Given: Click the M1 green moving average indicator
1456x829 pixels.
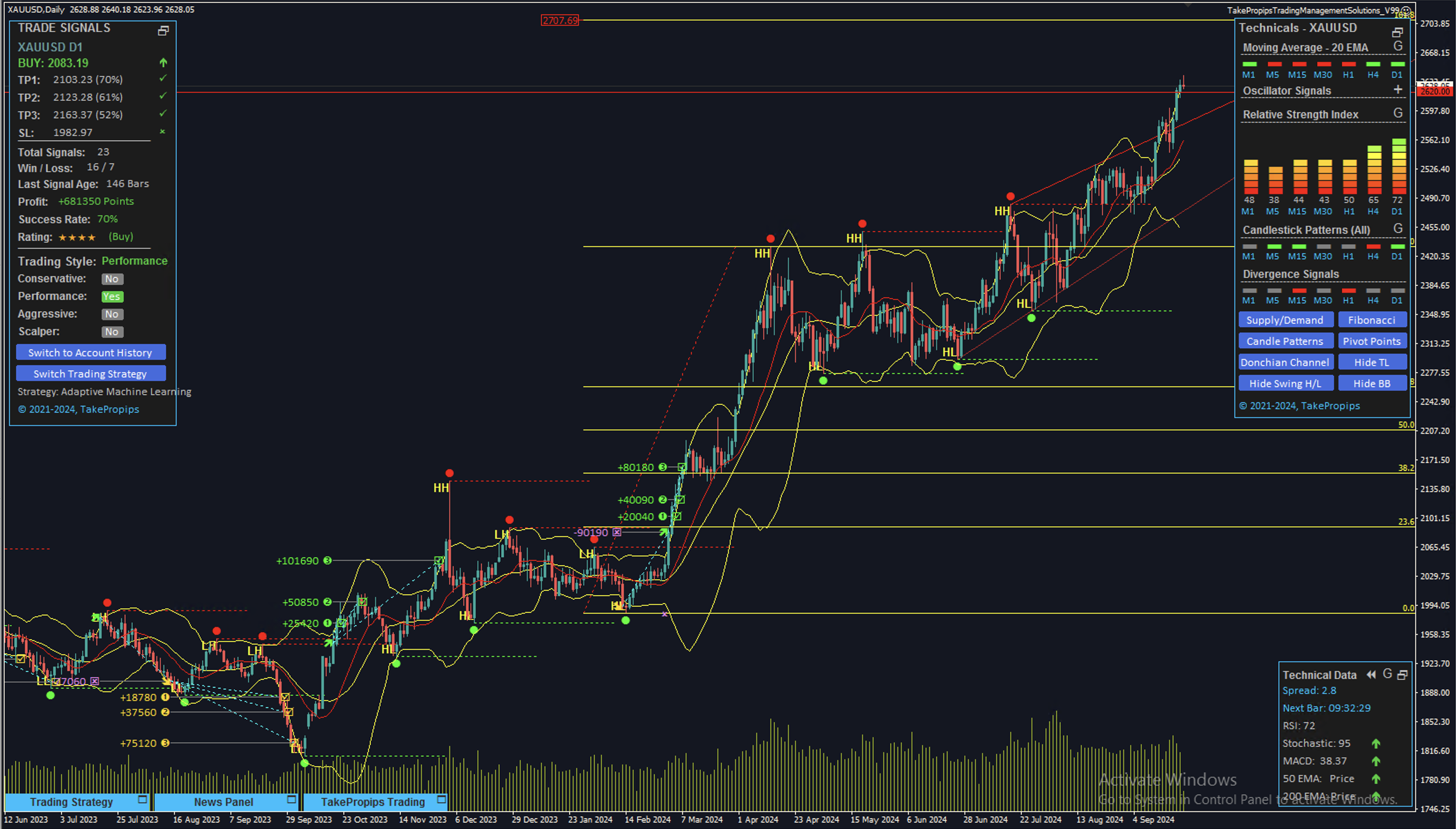Looking at the screenshot, I should (x=1249, y=64).
